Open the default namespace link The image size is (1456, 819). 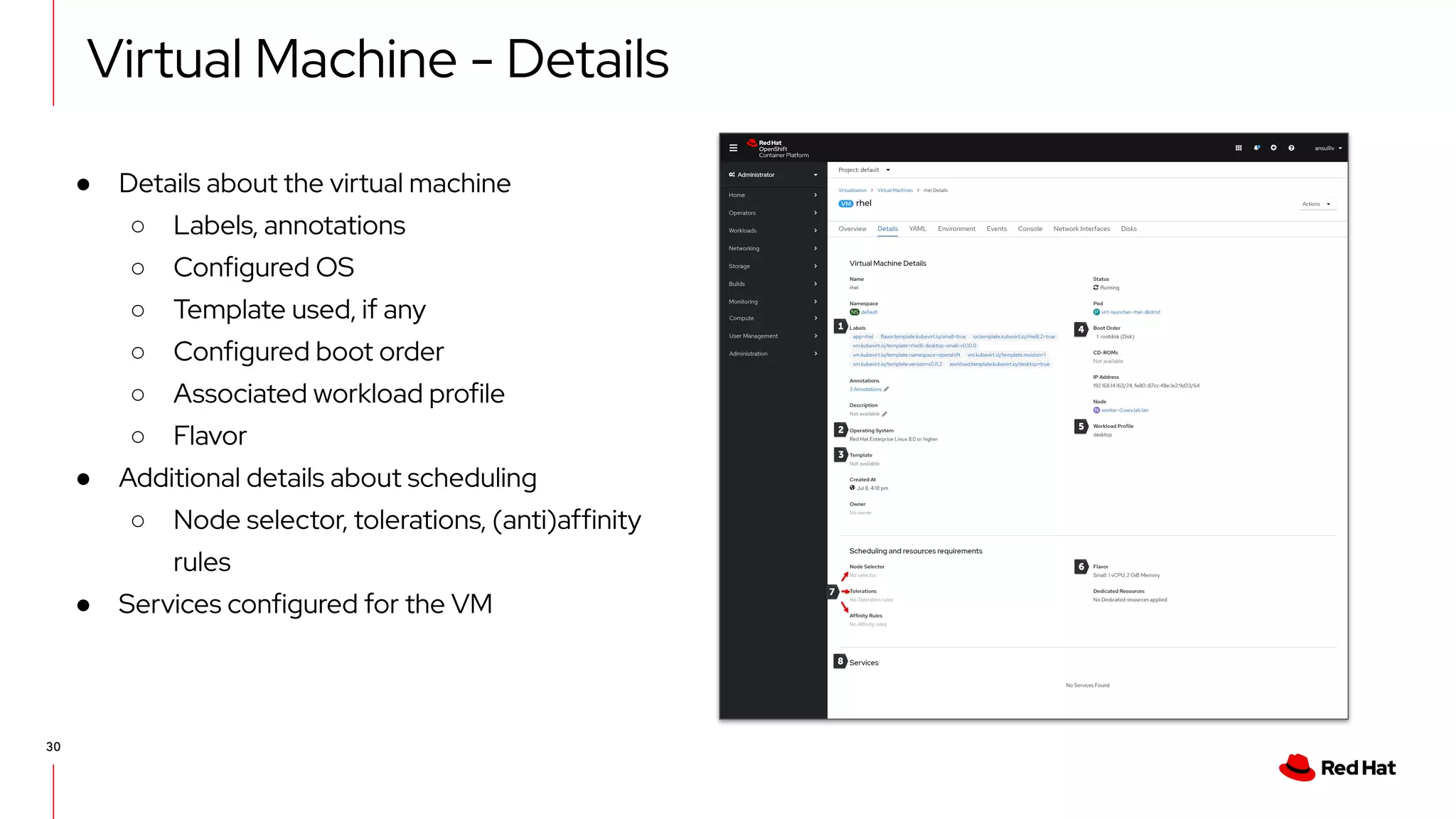(x=869, y=312)
